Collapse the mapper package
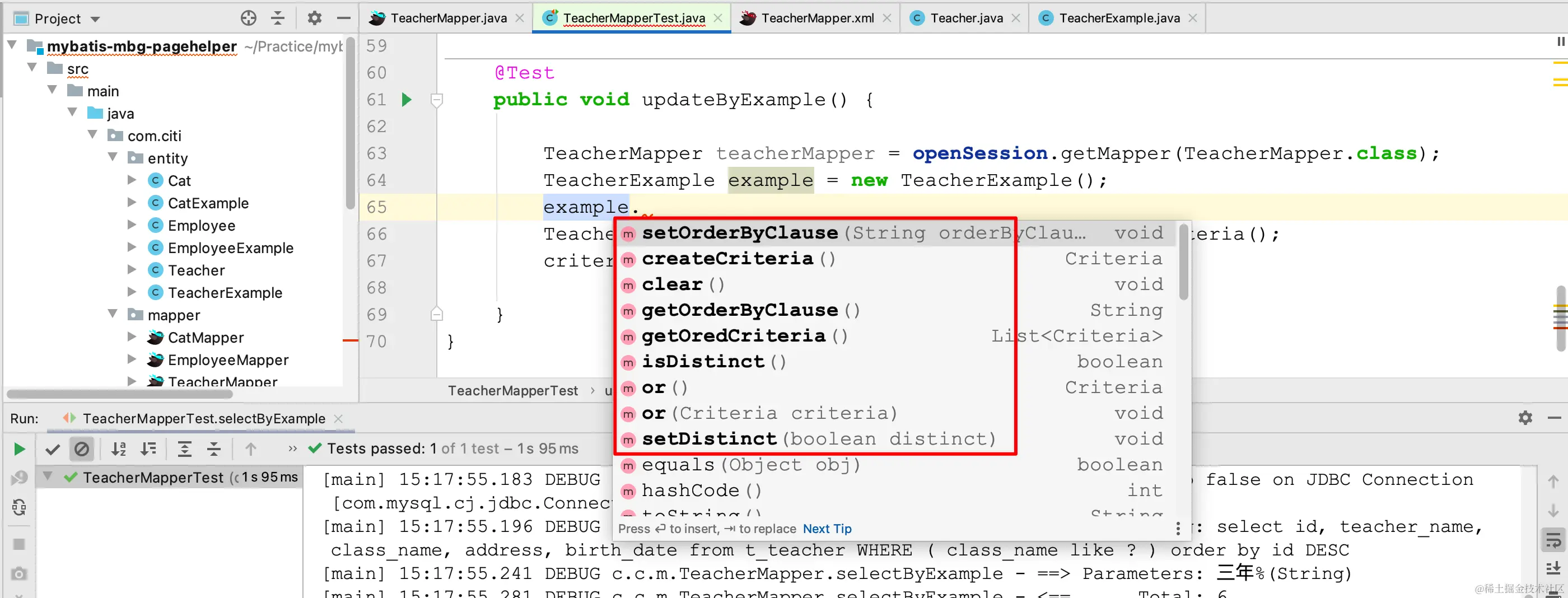Screen dimensions: 1568x598 click(x=113, y=314)
